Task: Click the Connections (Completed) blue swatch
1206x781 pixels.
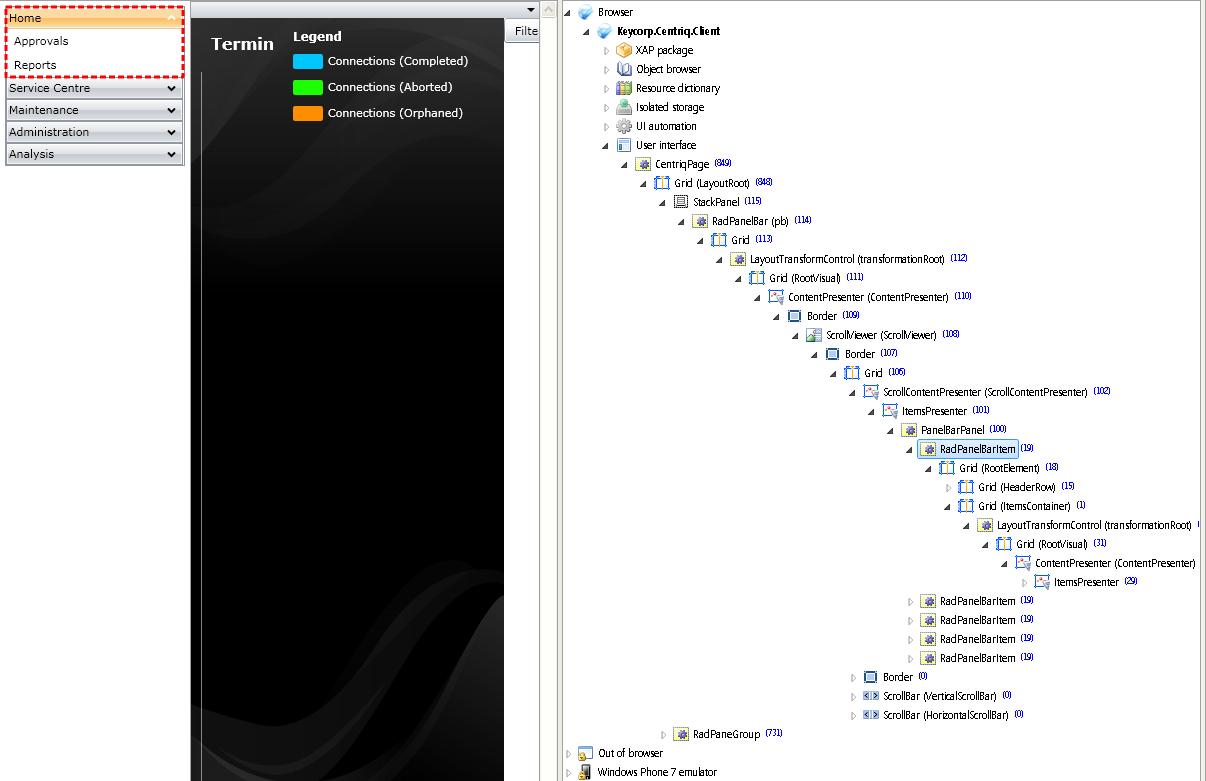Action: point(307,61)
